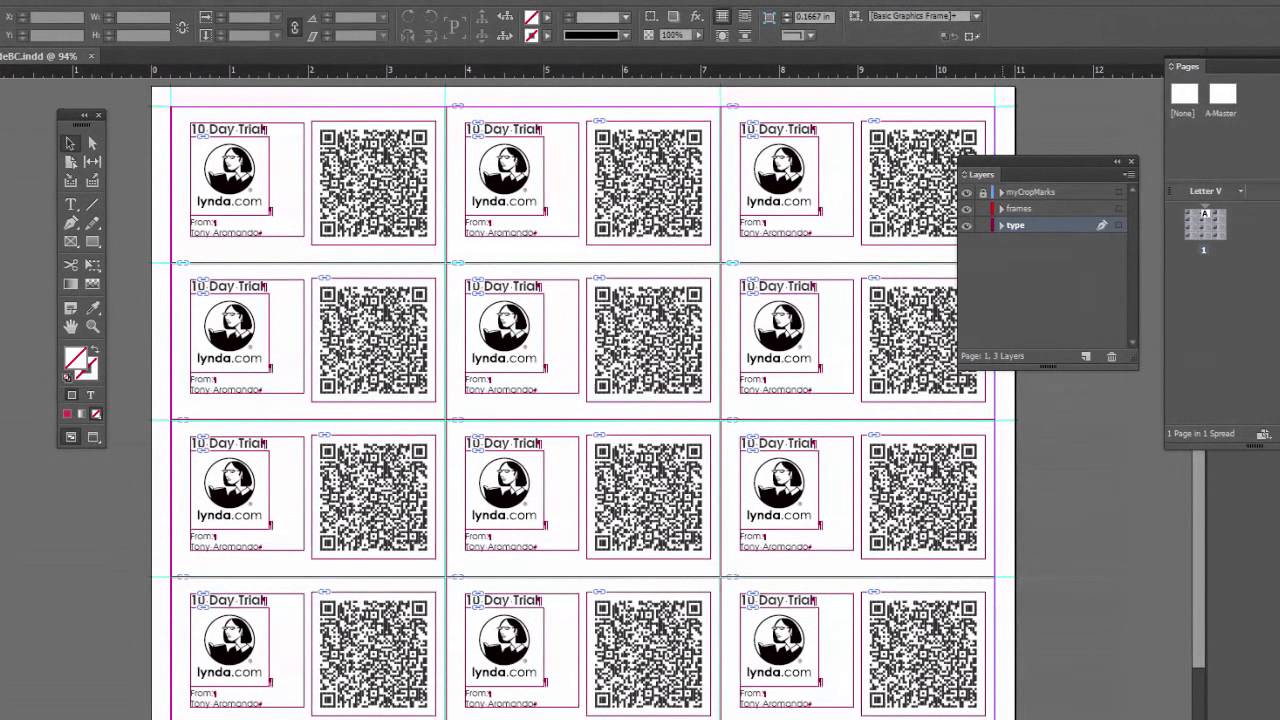
Task: Select the Gradient Feather tool
Action: click(x=92, y=284)
